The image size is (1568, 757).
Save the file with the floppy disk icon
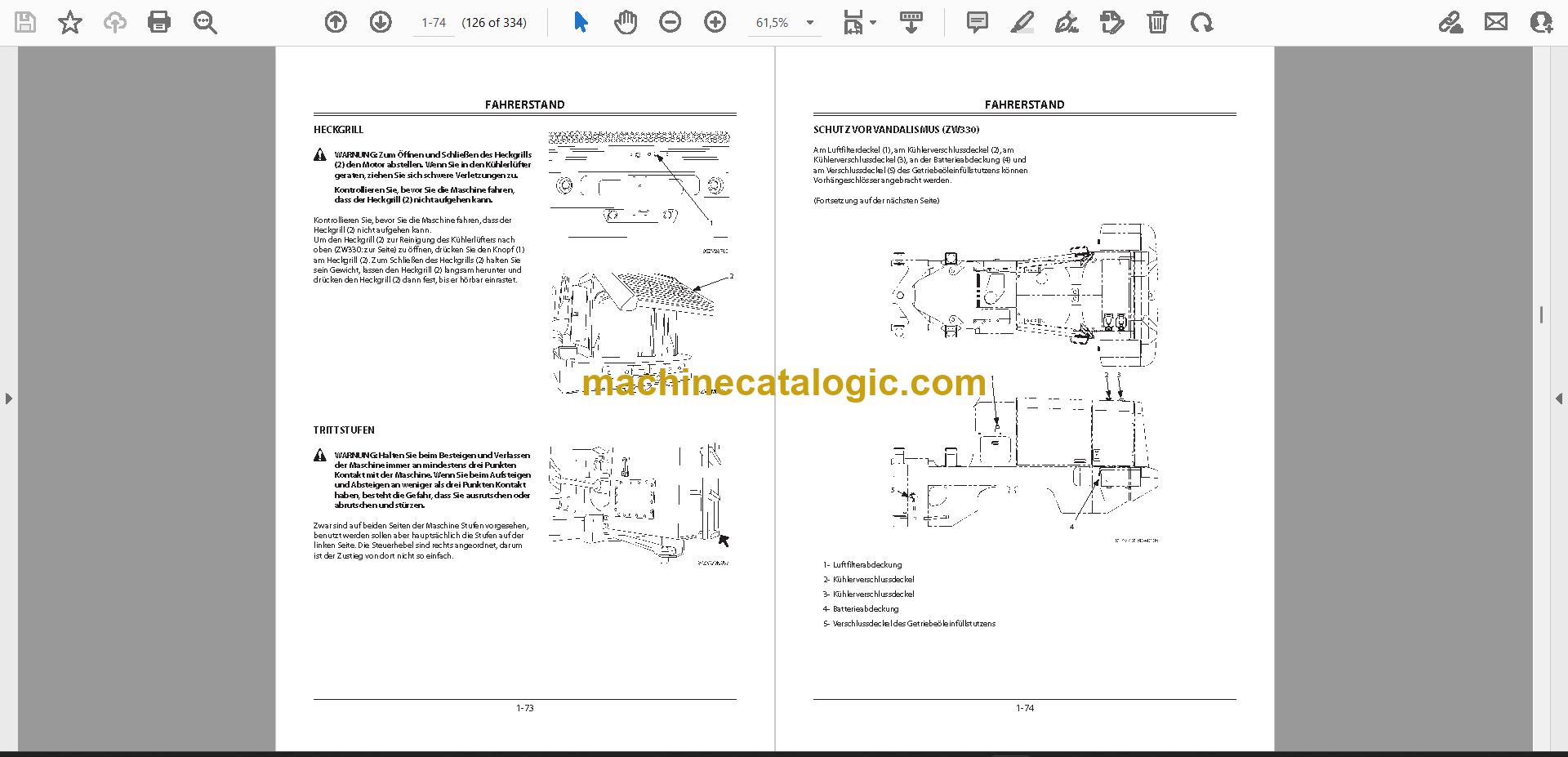tap(25, 22)
